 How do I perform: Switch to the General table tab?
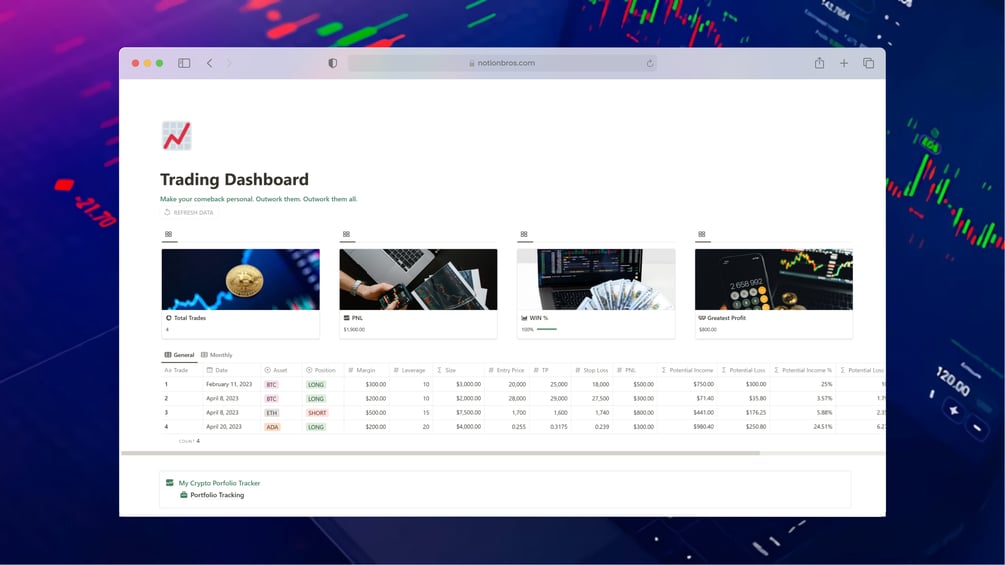coord(179,355)
